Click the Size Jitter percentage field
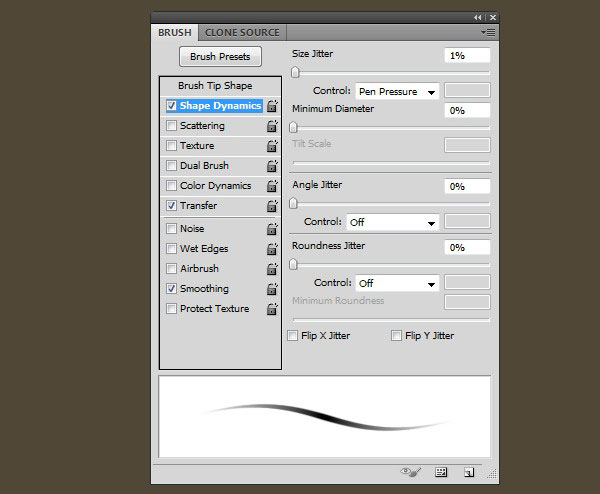Viewport: 600px width, 494px height. click(x=467, y=55)
